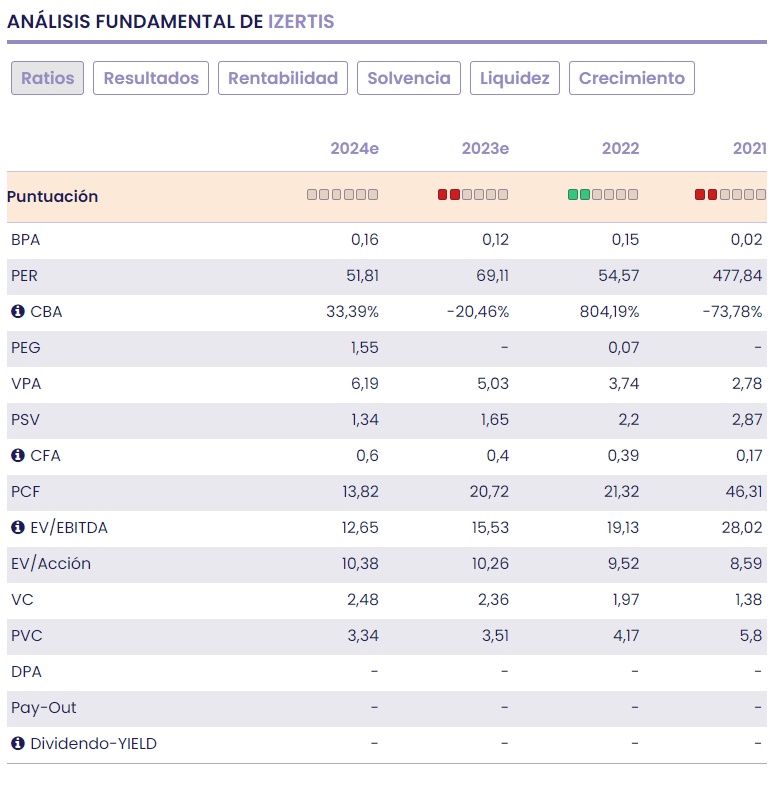Screen dimensions: 782x787
Task: Click the Puntuación row label
Action: click(x=52, y=197)
